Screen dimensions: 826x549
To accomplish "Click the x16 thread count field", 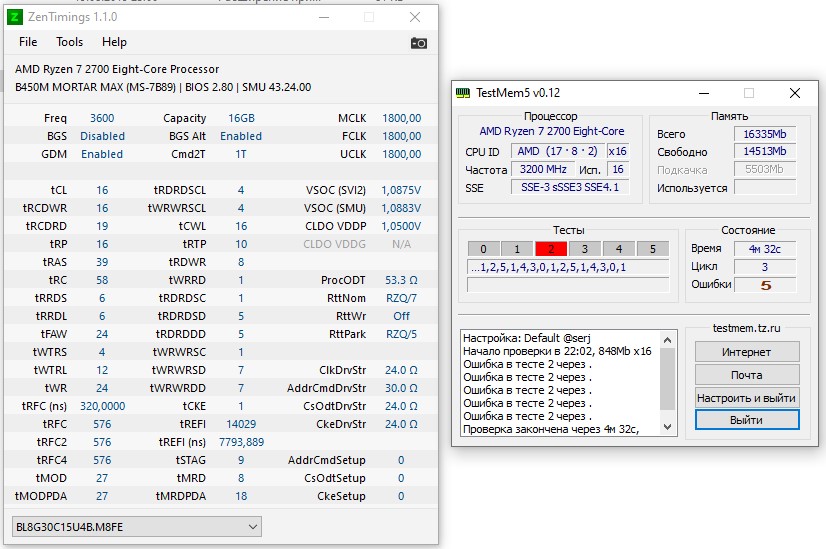I will click(617, 151).
